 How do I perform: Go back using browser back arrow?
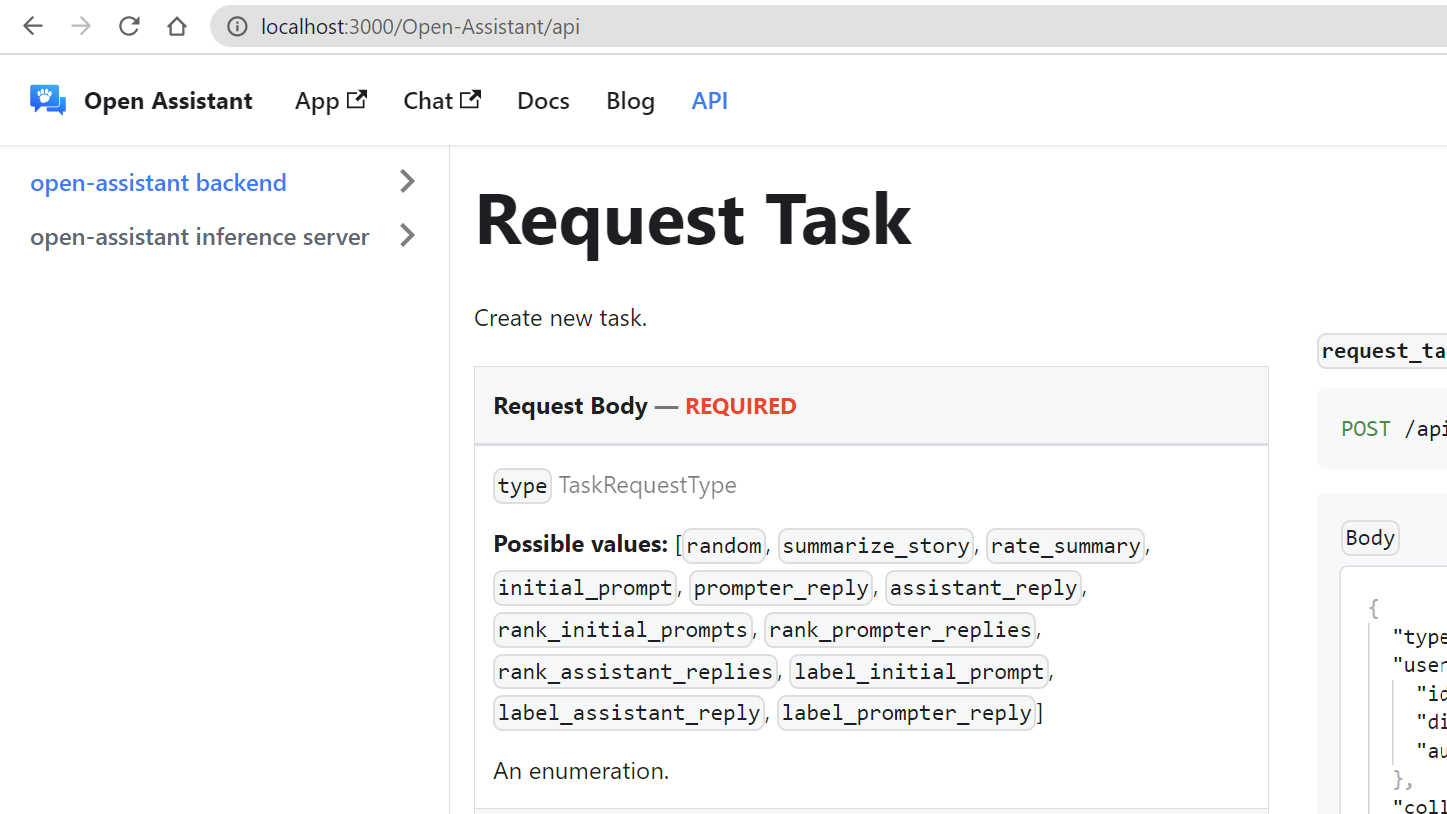coord(33,26)
